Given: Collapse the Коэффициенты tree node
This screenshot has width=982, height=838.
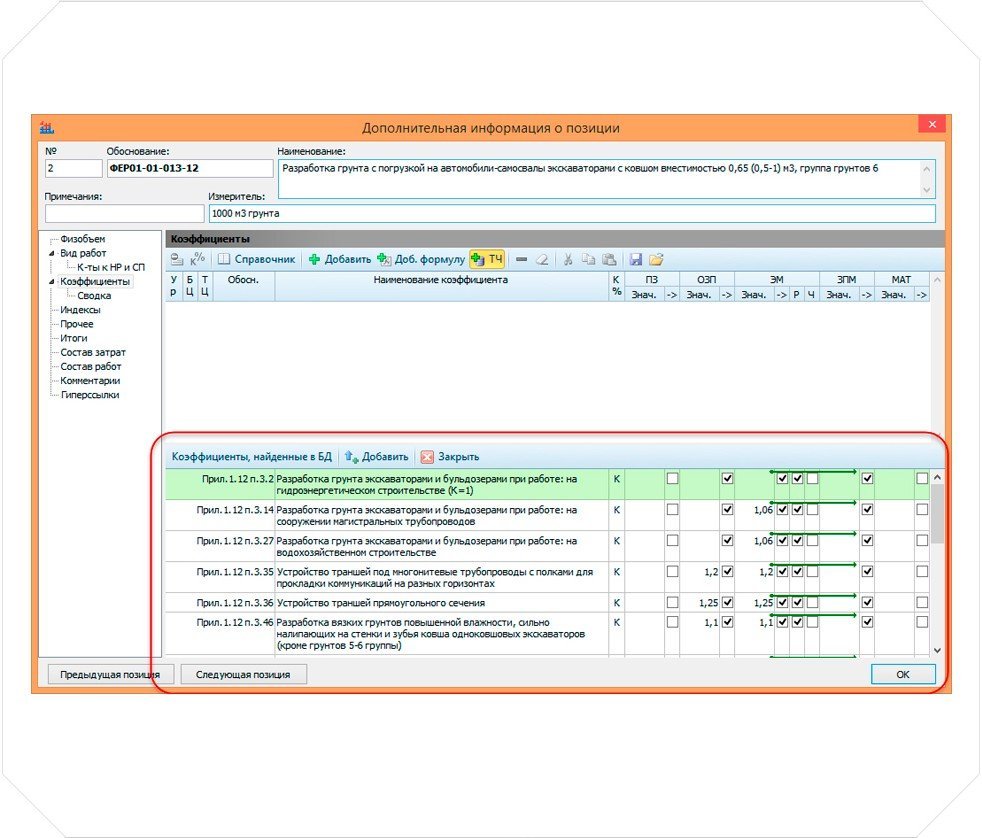Looking at the screenshot, I should [x=52, y=282].
